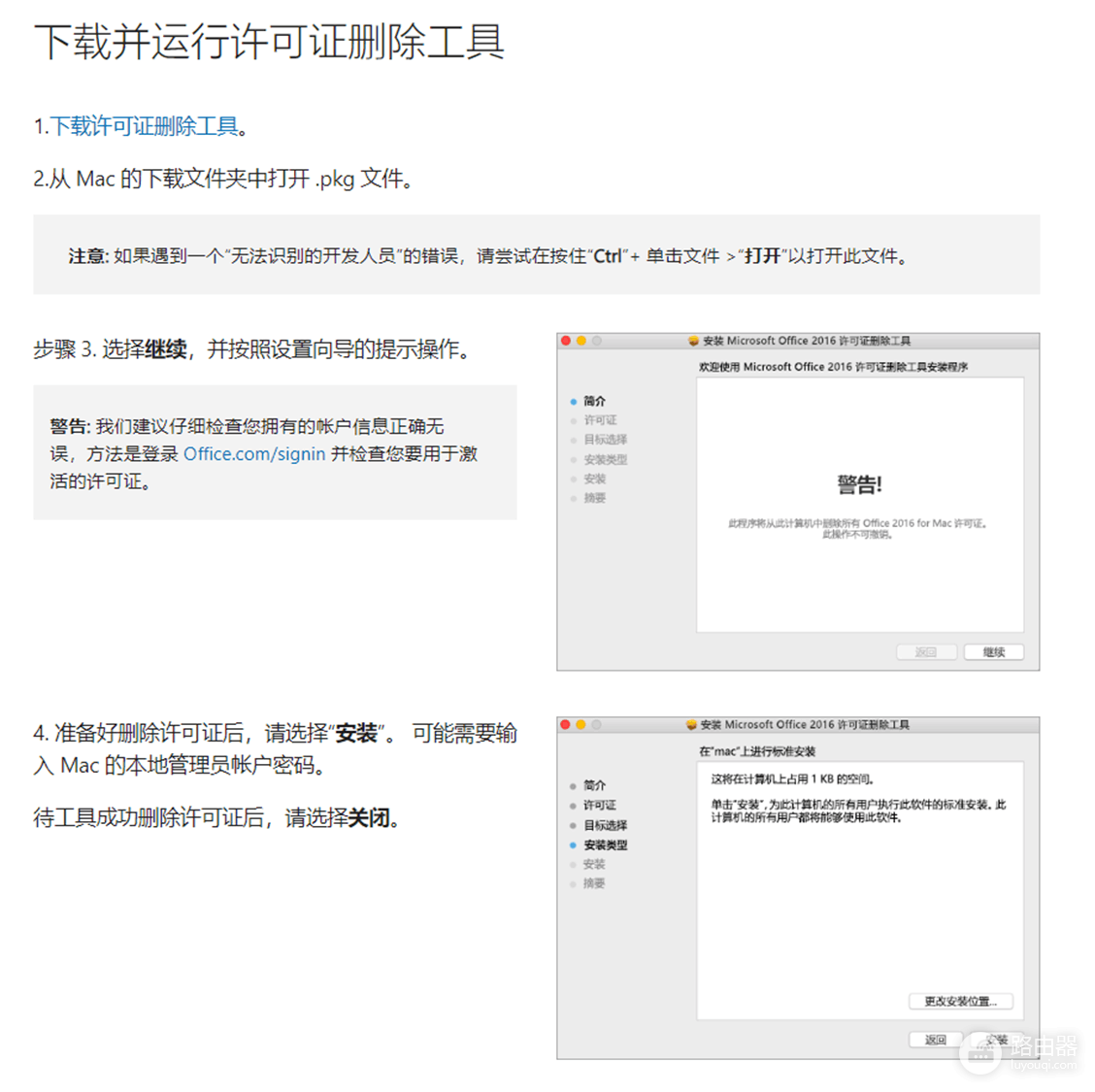
Task: Click step 2 text about opening .pkg file
Action: click(222, 179)
